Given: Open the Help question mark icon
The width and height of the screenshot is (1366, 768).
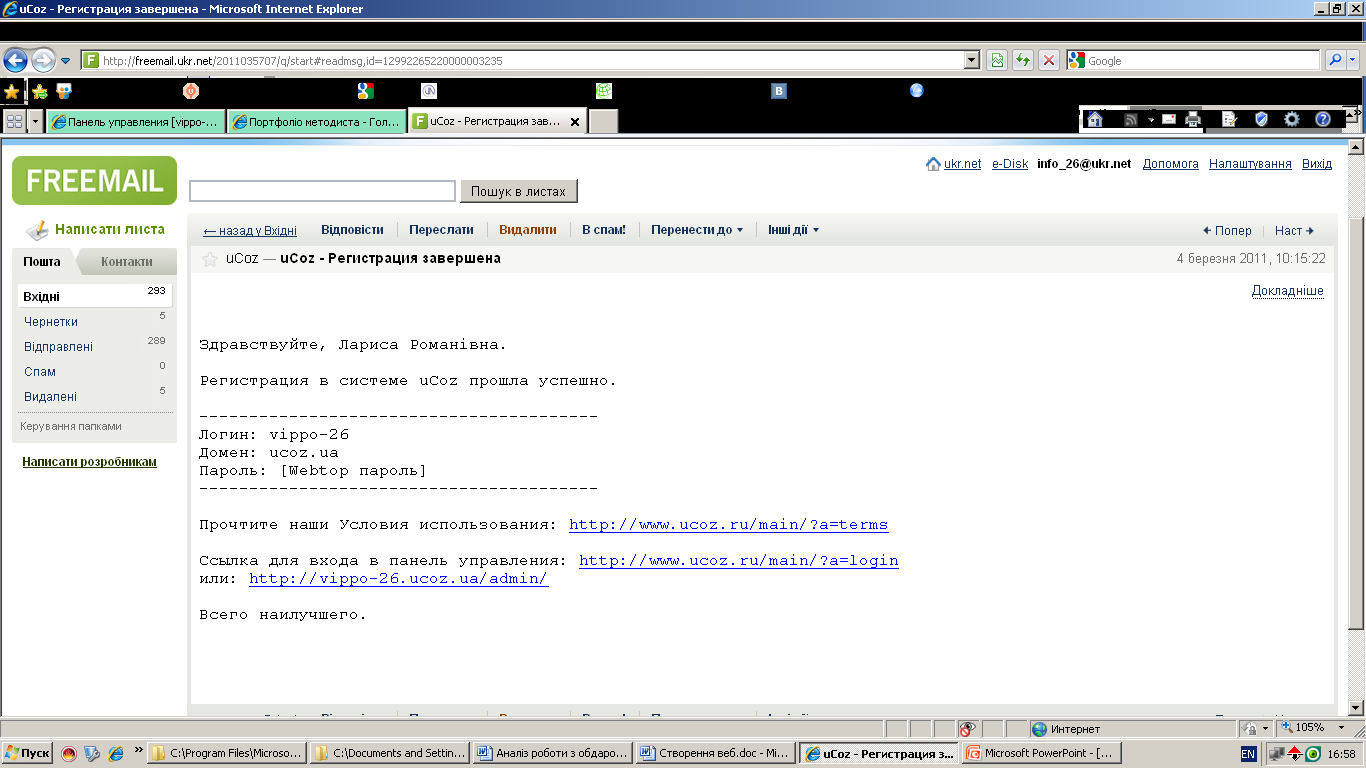Looking at the screenshot, I should point(1323,119).
